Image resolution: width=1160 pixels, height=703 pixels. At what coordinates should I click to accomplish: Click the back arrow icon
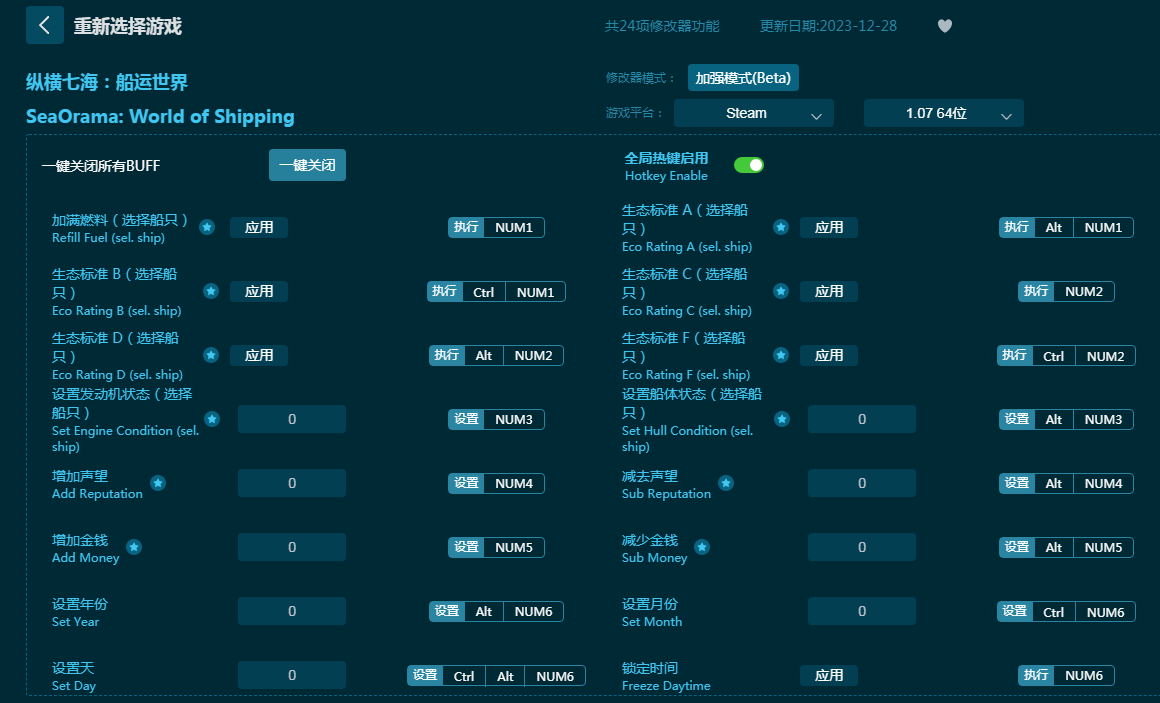point(44,25)
